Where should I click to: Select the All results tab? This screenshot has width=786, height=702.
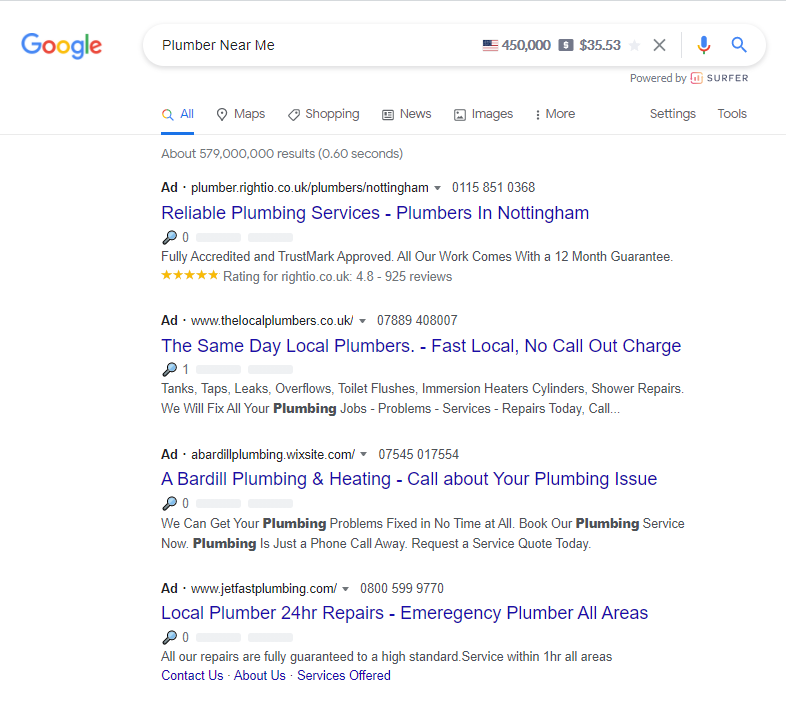tap(177, 114)
